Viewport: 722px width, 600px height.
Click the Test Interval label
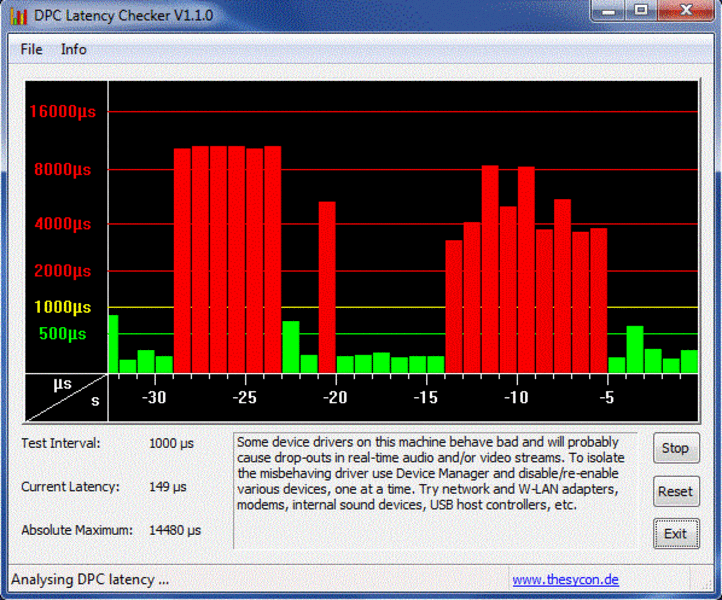(x=61, y=443)
